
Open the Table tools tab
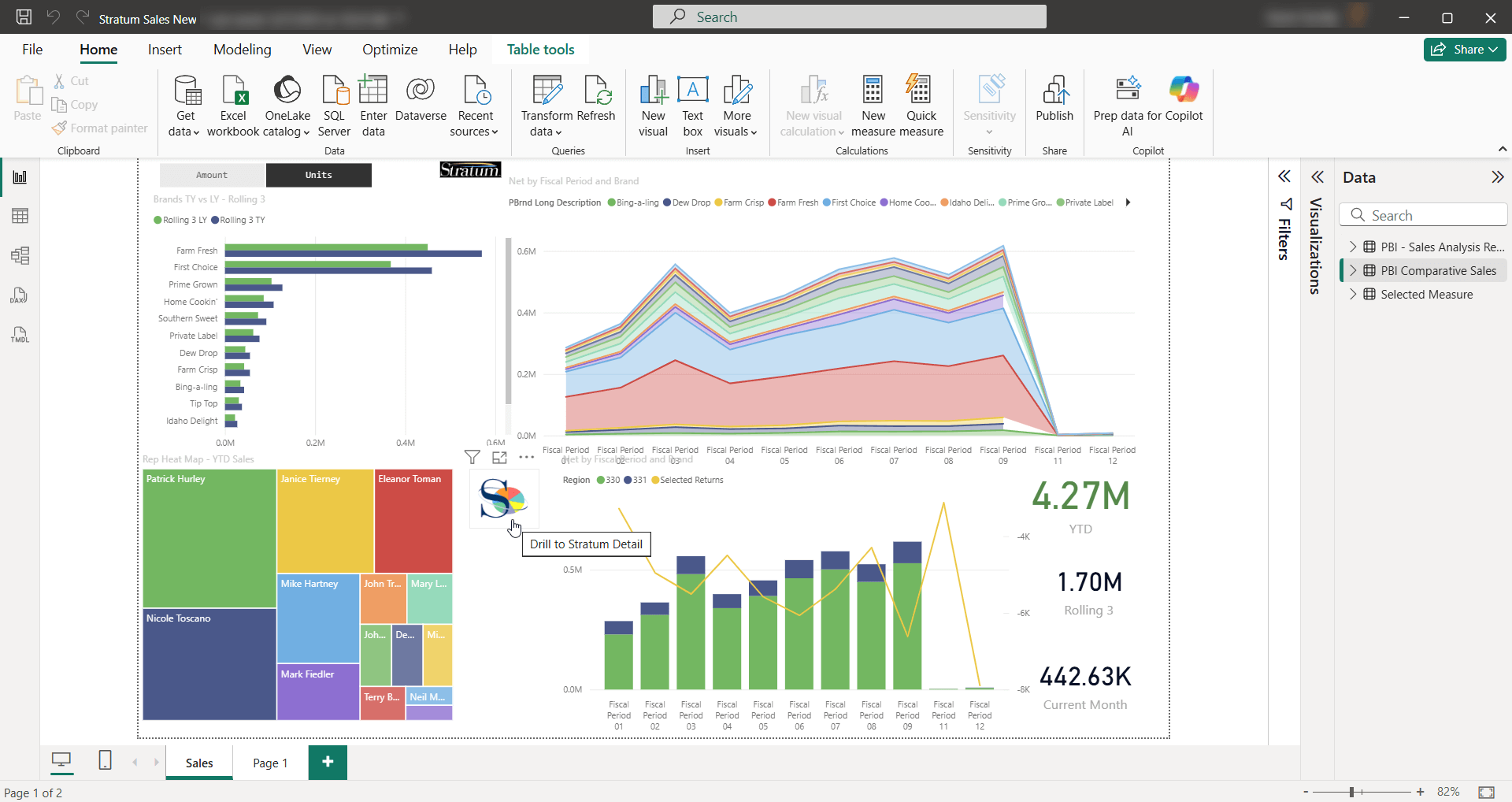pos(540,49)
